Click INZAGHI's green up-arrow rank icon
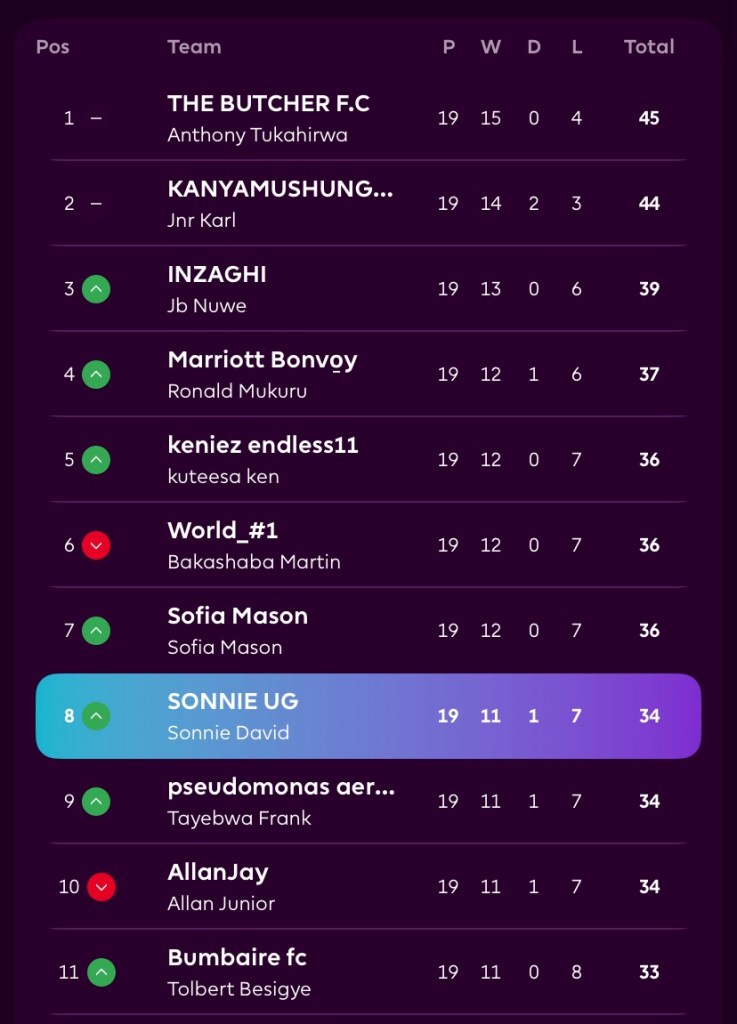The image size is (737, 1024). pyautogui.click(x=96, y=289)
